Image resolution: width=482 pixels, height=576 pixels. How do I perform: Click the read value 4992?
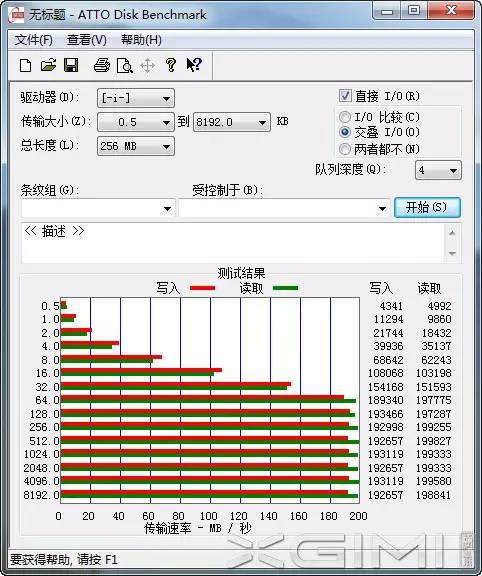click(439, 306)
